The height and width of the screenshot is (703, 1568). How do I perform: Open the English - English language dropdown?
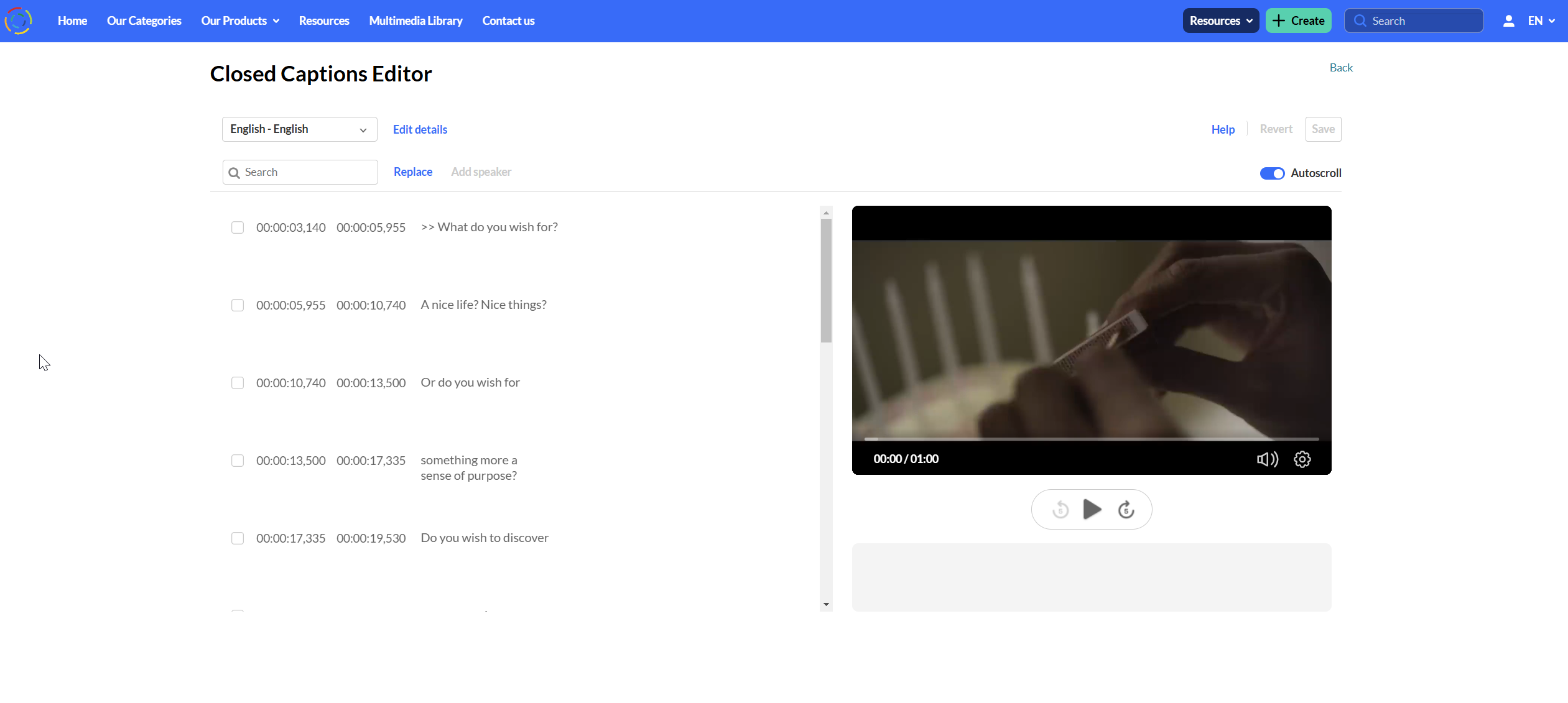click(x=299, y=129)
